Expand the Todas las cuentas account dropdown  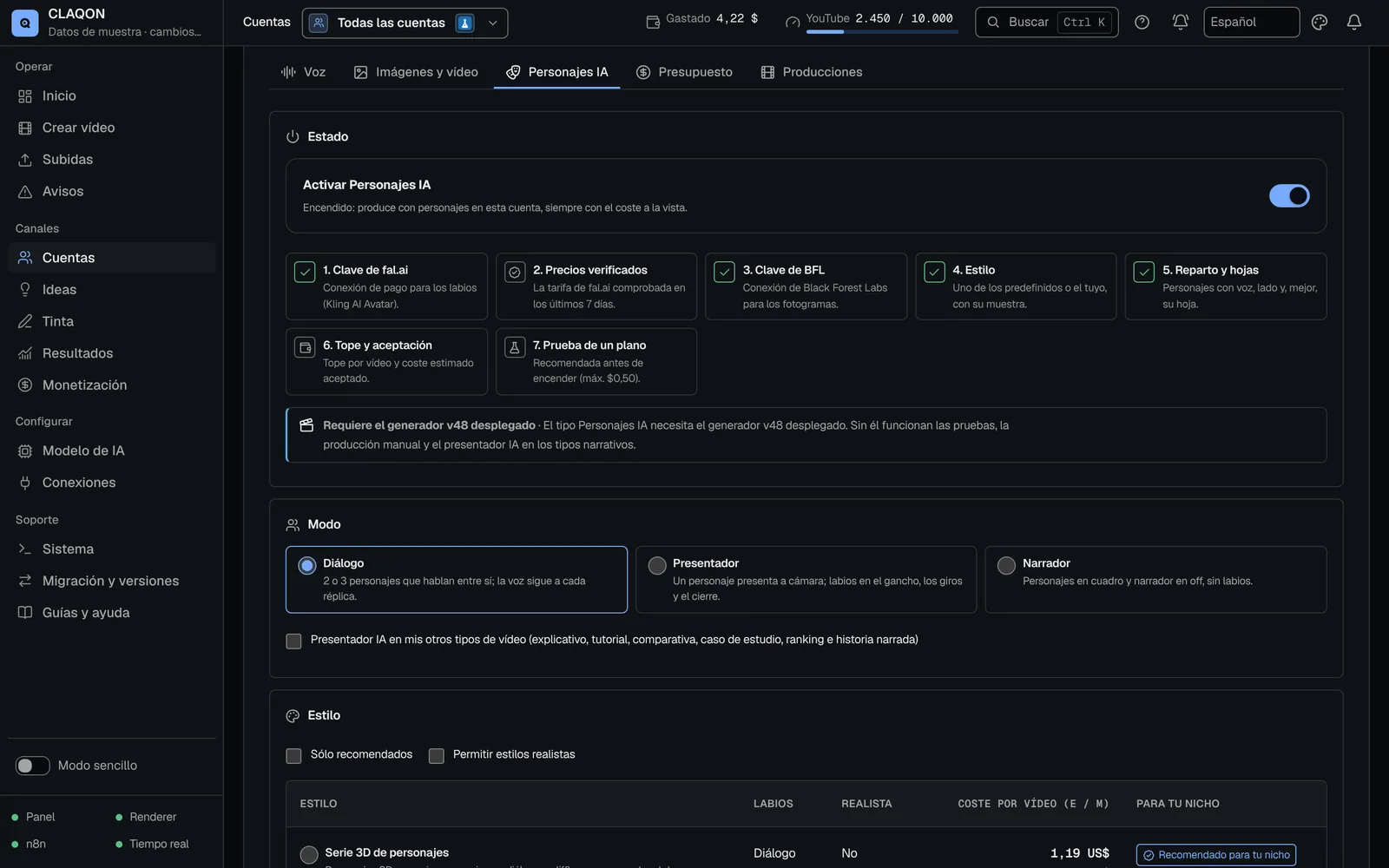click(x=405, y=23)
